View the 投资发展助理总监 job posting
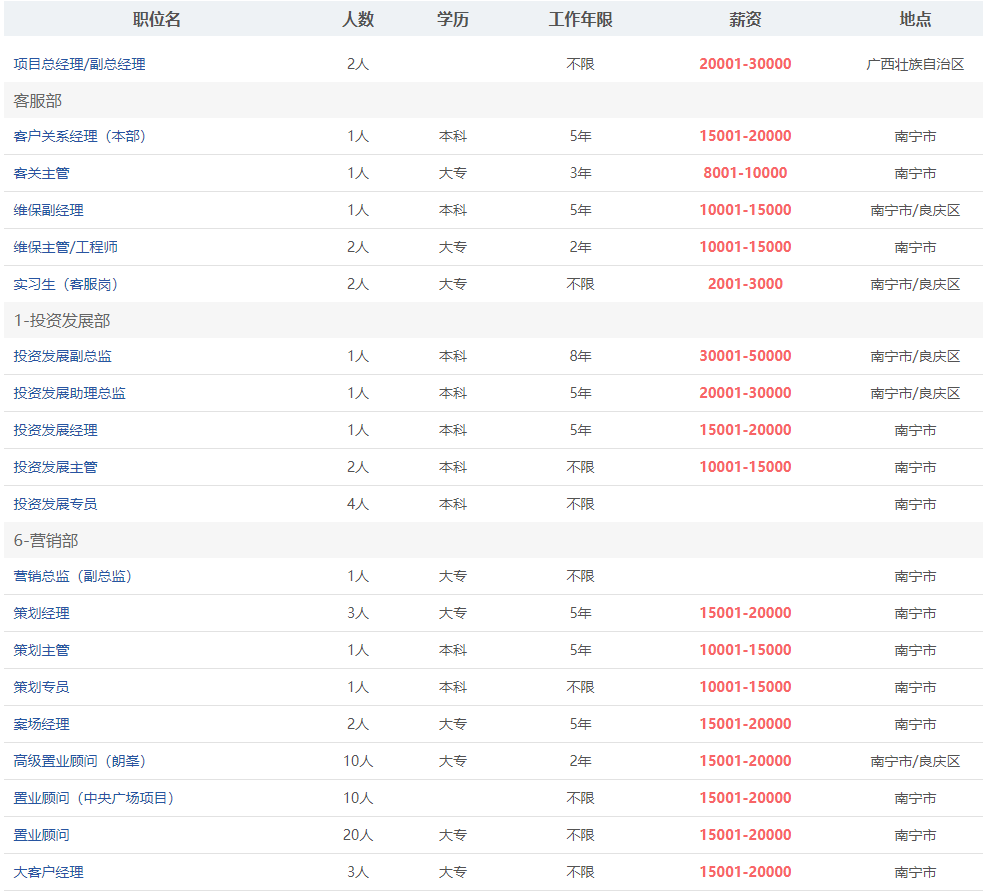 point(69,393)
